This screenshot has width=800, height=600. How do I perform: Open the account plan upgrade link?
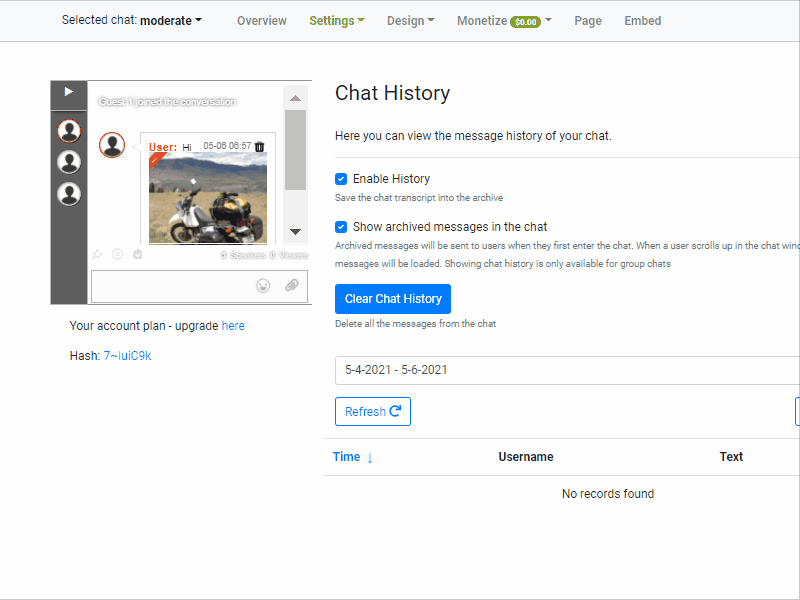[233, 326]
